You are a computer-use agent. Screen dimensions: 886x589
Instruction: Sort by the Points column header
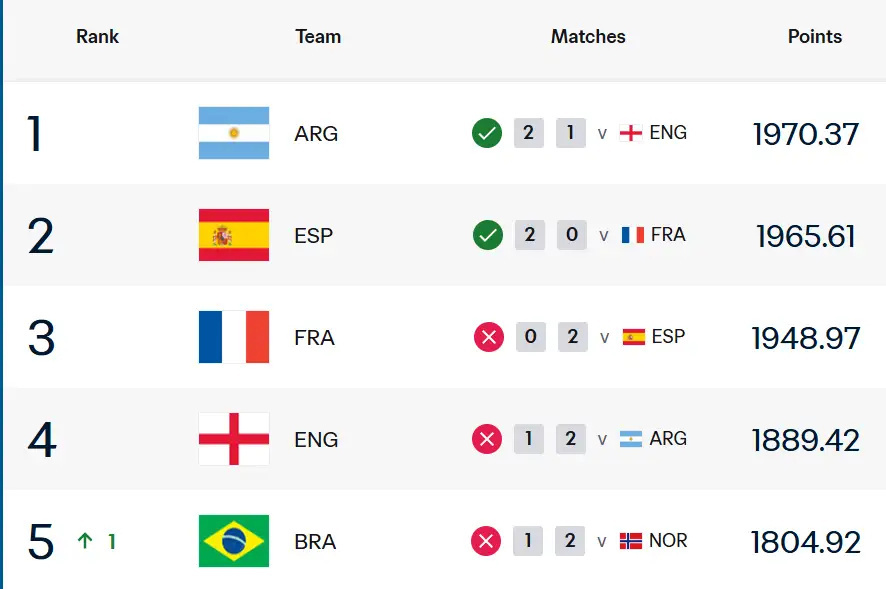[x=815, y=37]
